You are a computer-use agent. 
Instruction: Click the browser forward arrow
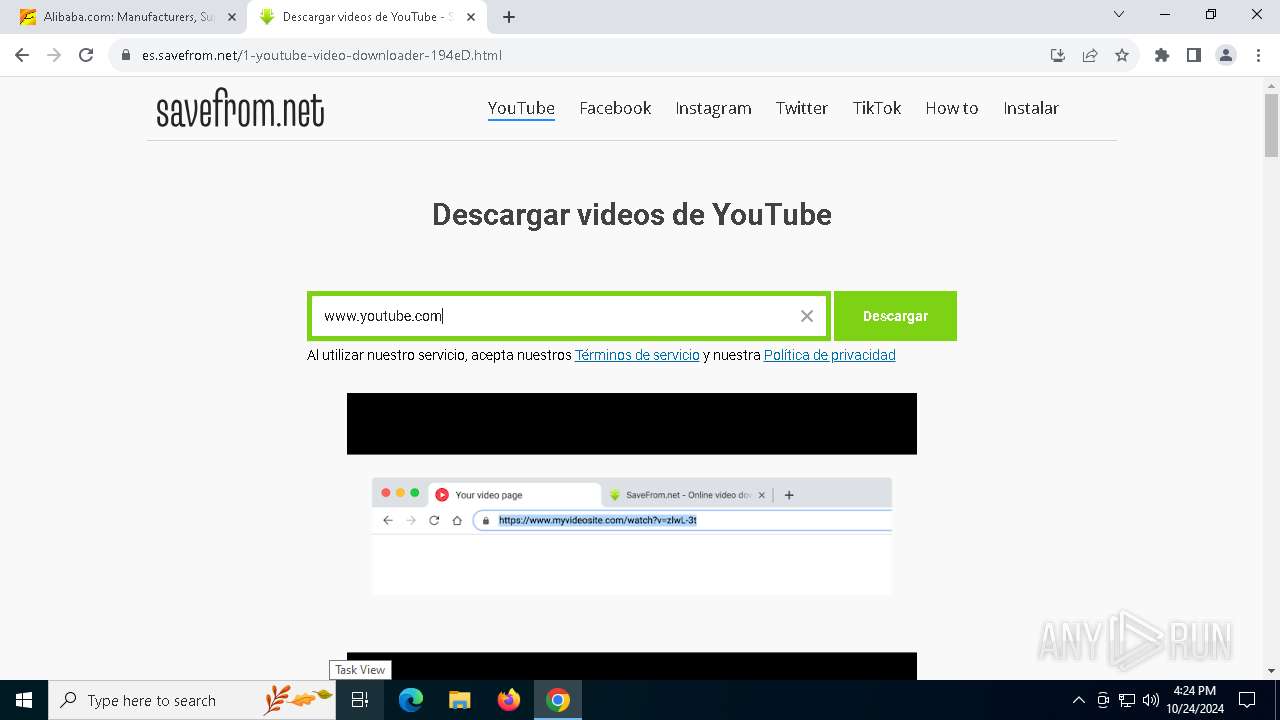click(54, 55)
